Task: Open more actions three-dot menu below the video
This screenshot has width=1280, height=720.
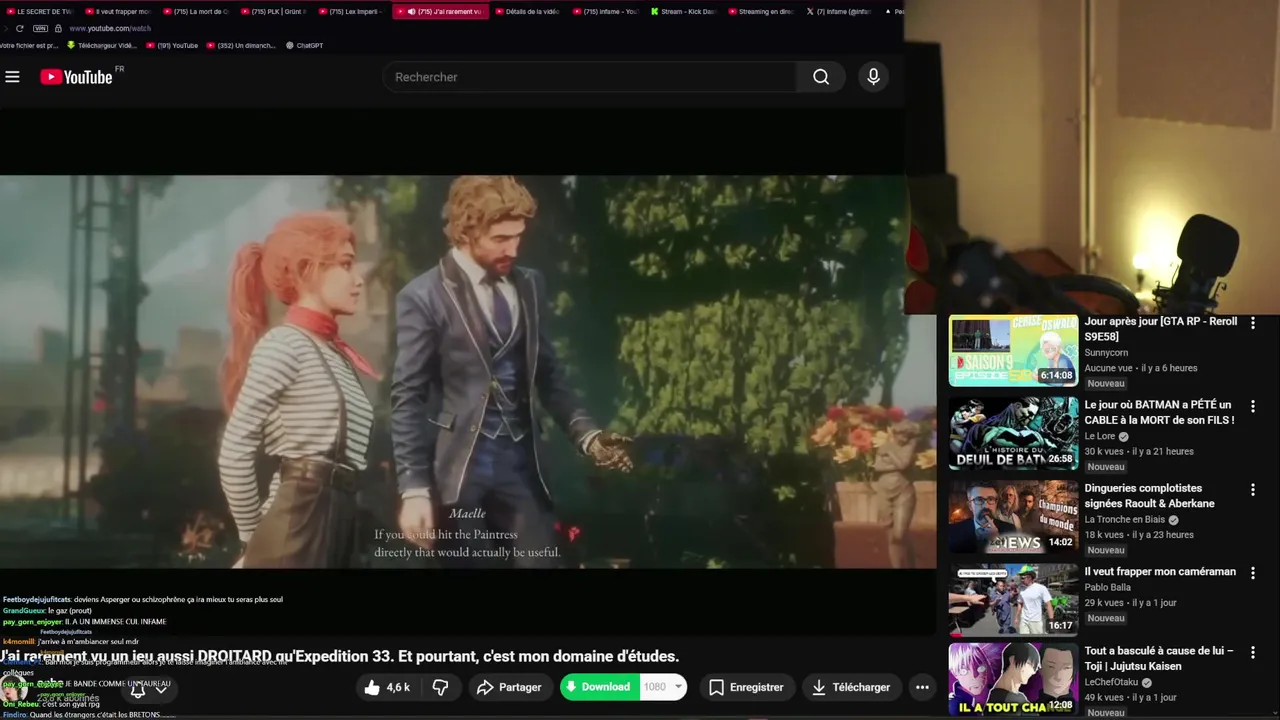Action: (922, 687)
